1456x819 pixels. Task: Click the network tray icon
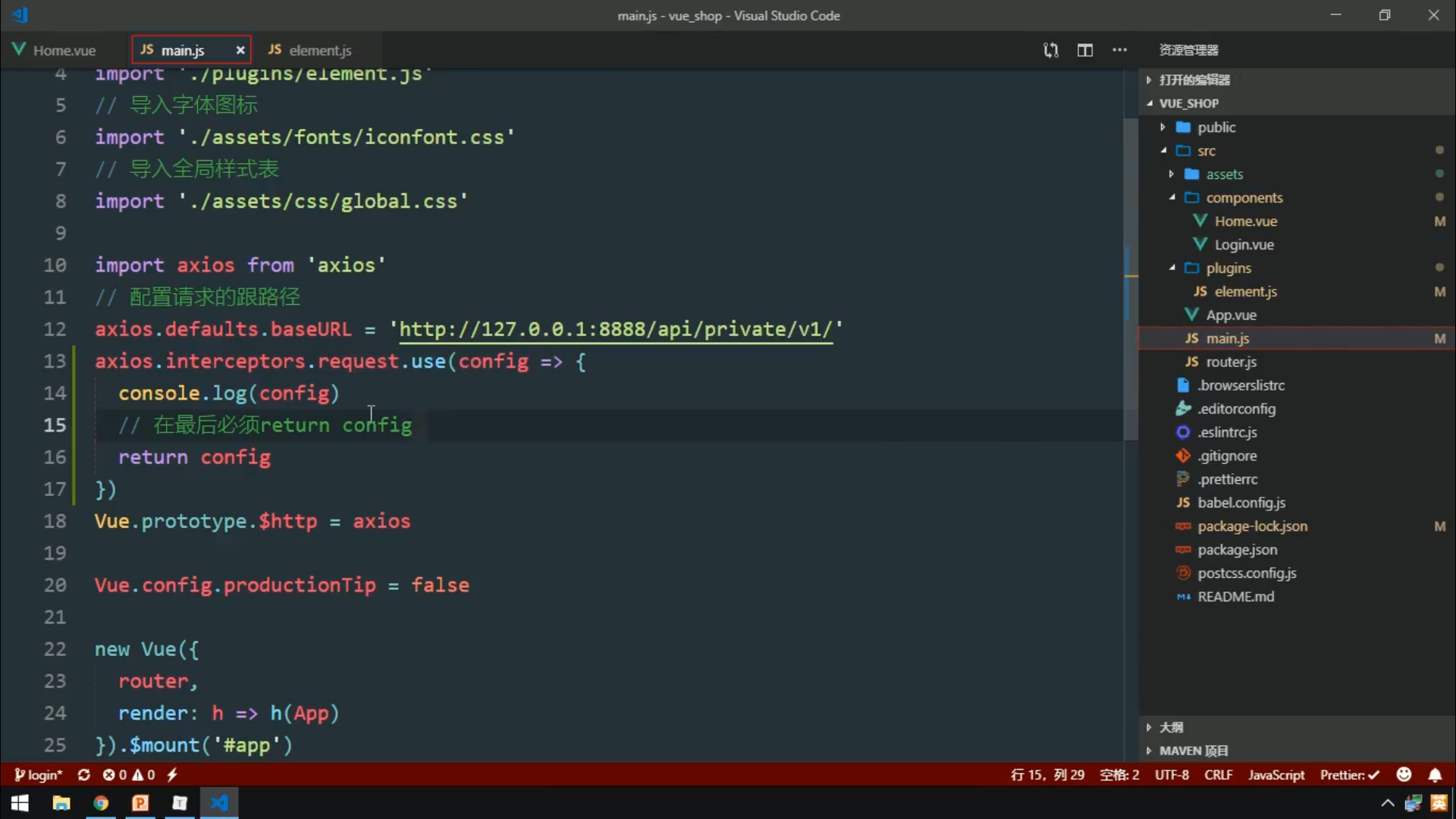tap(1414, 803)
